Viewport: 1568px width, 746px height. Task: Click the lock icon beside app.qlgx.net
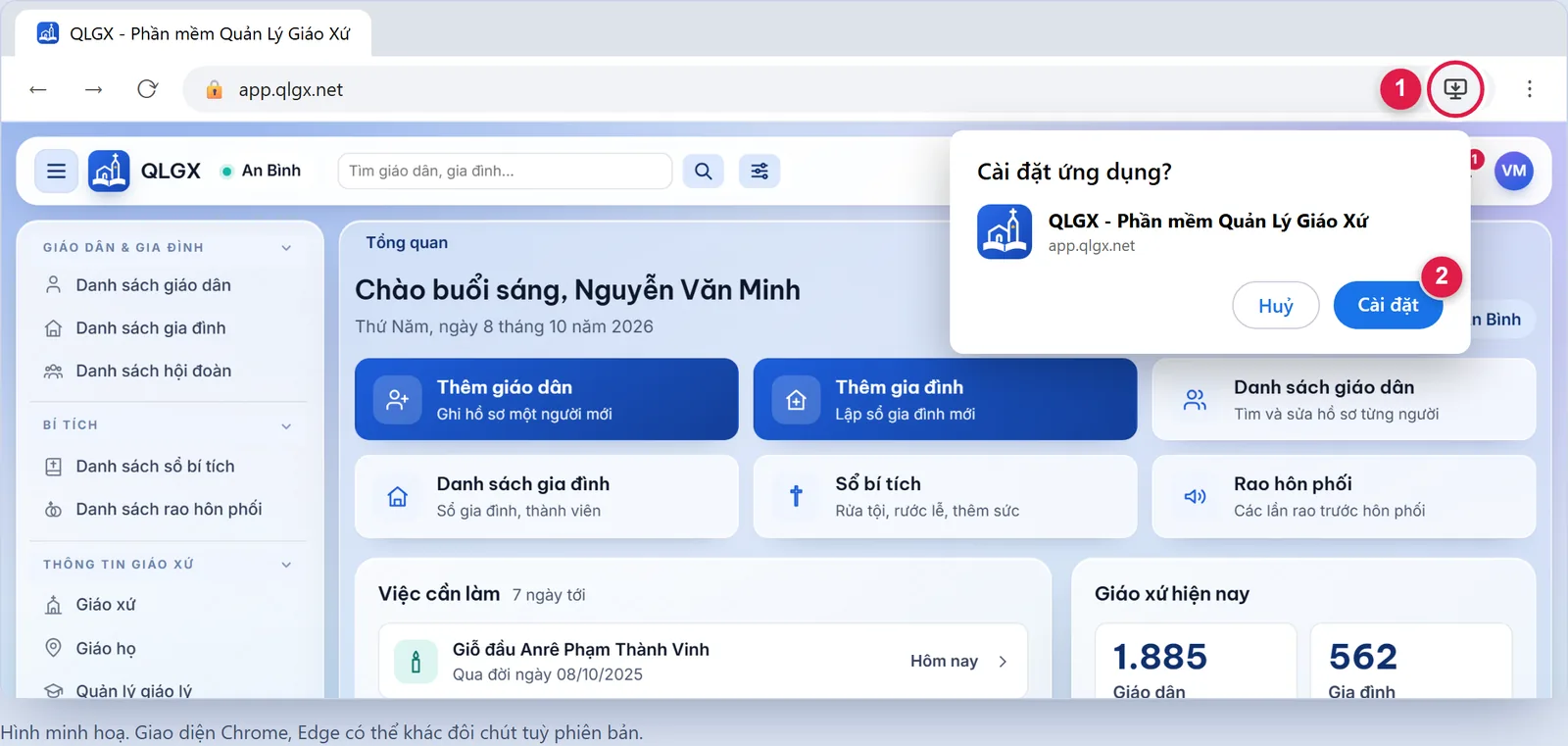pos(214,90)
